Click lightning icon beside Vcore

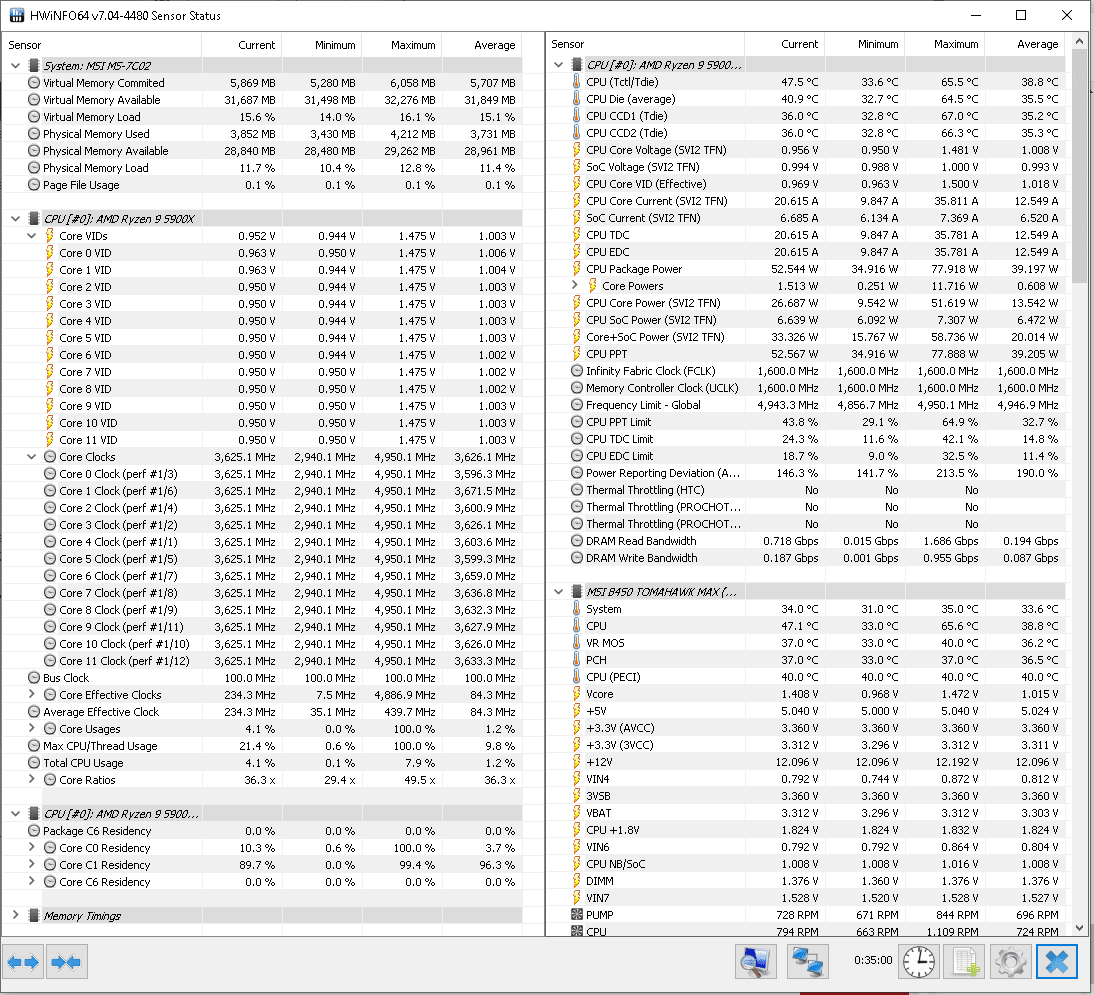tap(576, 694)
